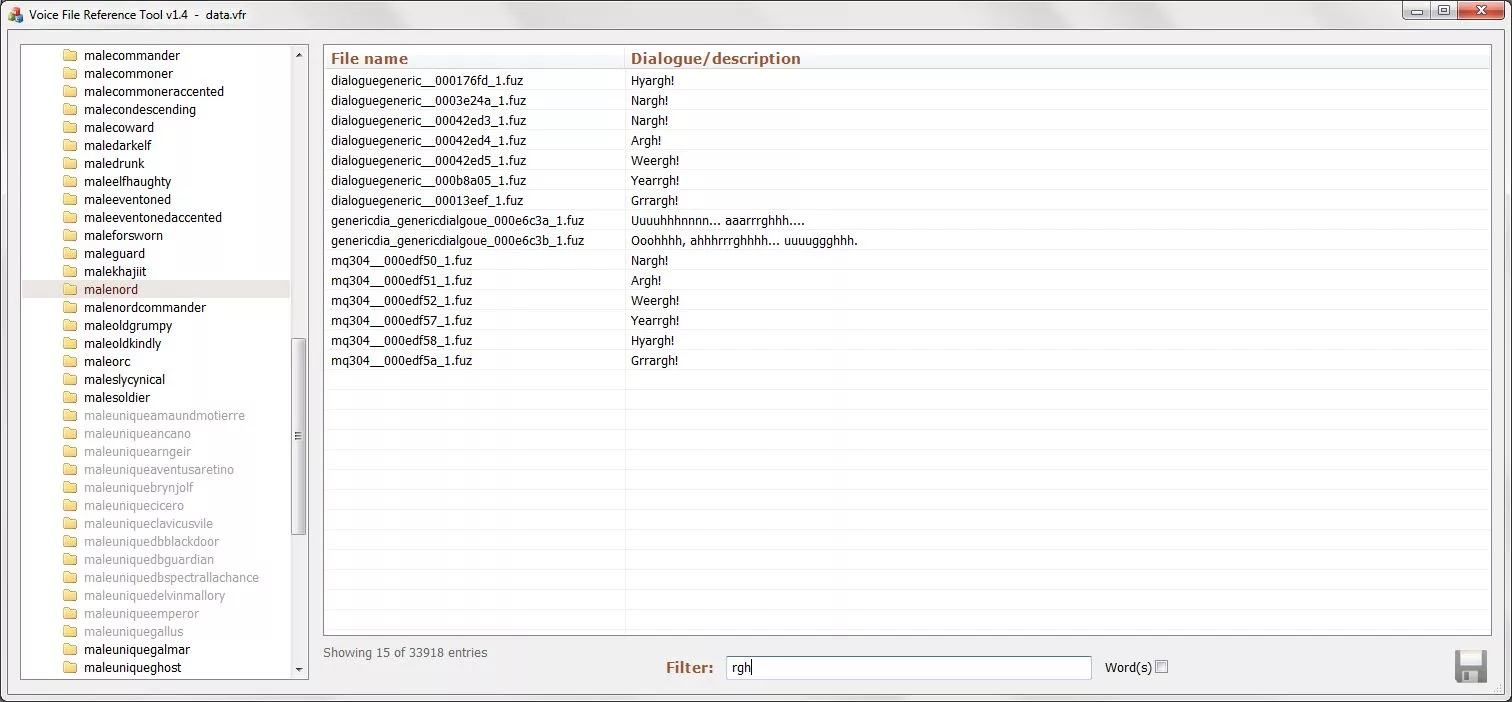
Task: Click into the Filter text field
Action: pos(908,668)
